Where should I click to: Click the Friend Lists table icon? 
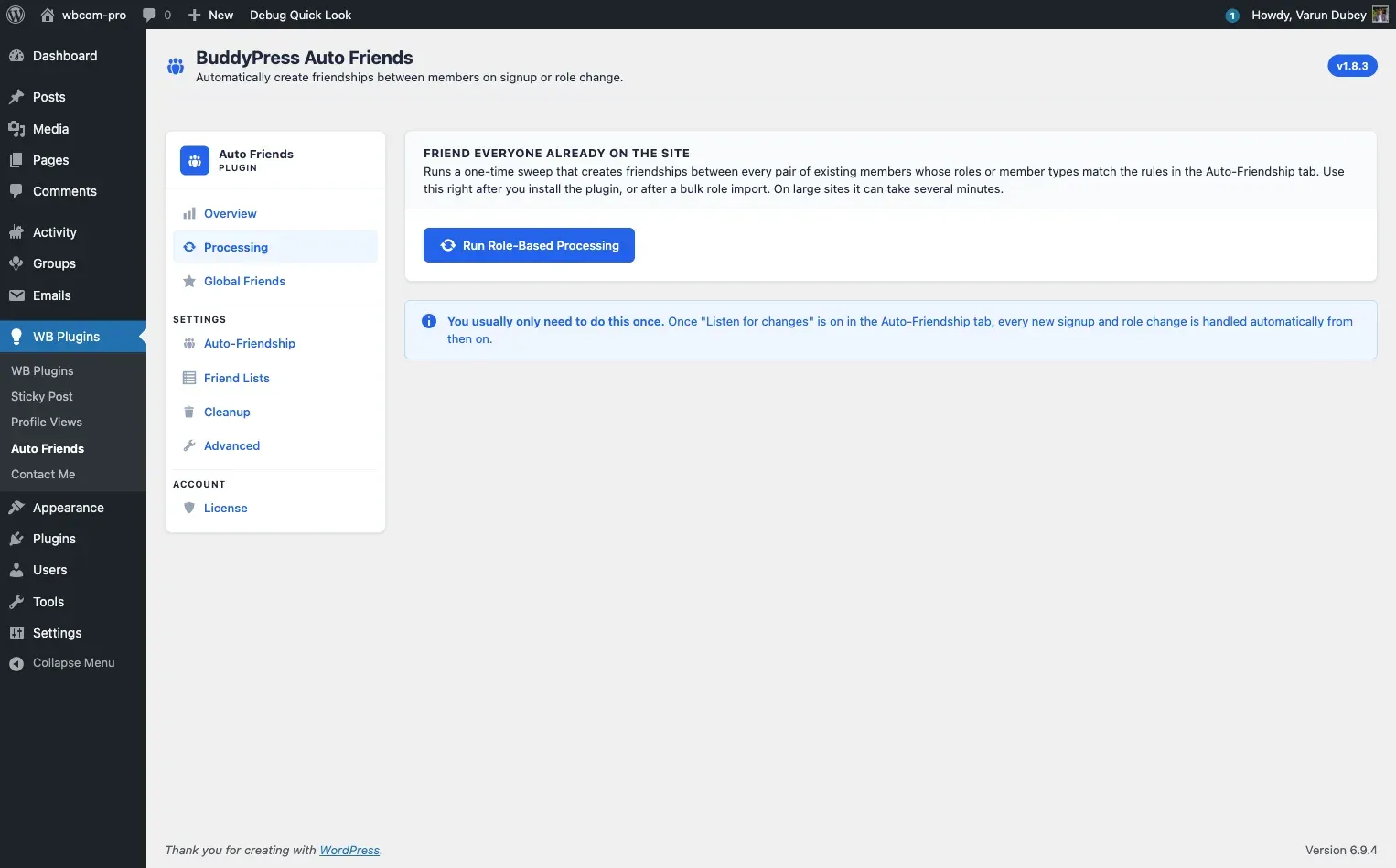[x=189, y=378]
